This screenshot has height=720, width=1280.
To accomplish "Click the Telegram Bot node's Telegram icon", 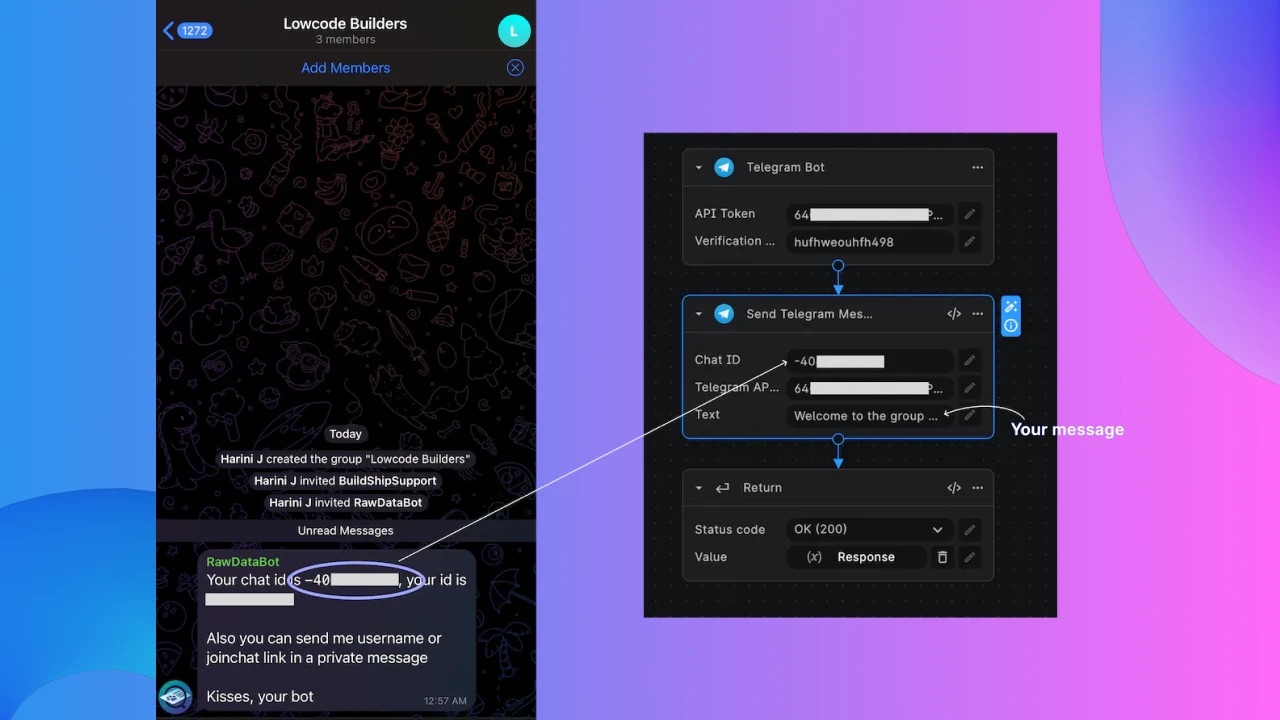I will 724,168.
